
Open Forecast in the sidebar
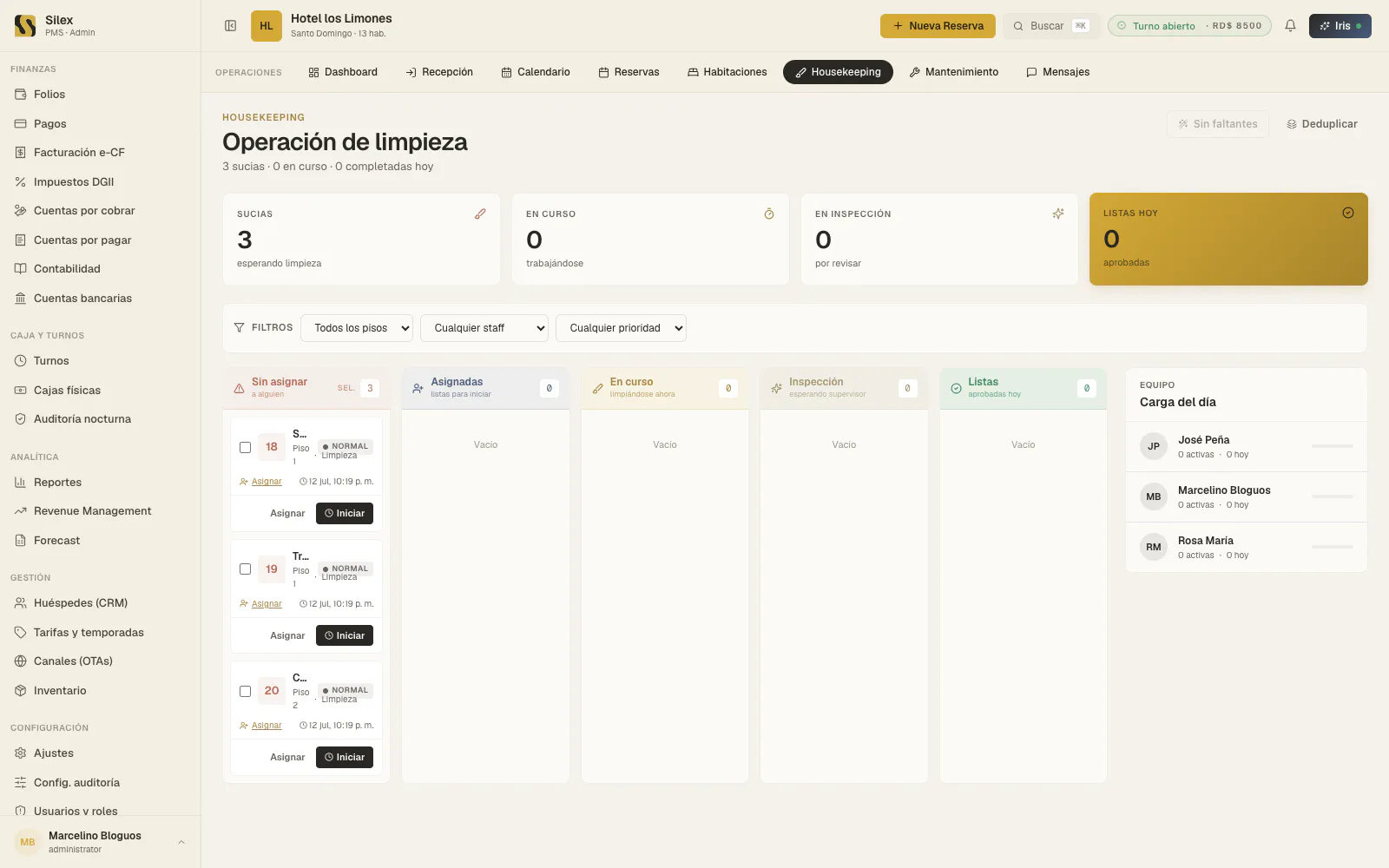coord(100,541)
